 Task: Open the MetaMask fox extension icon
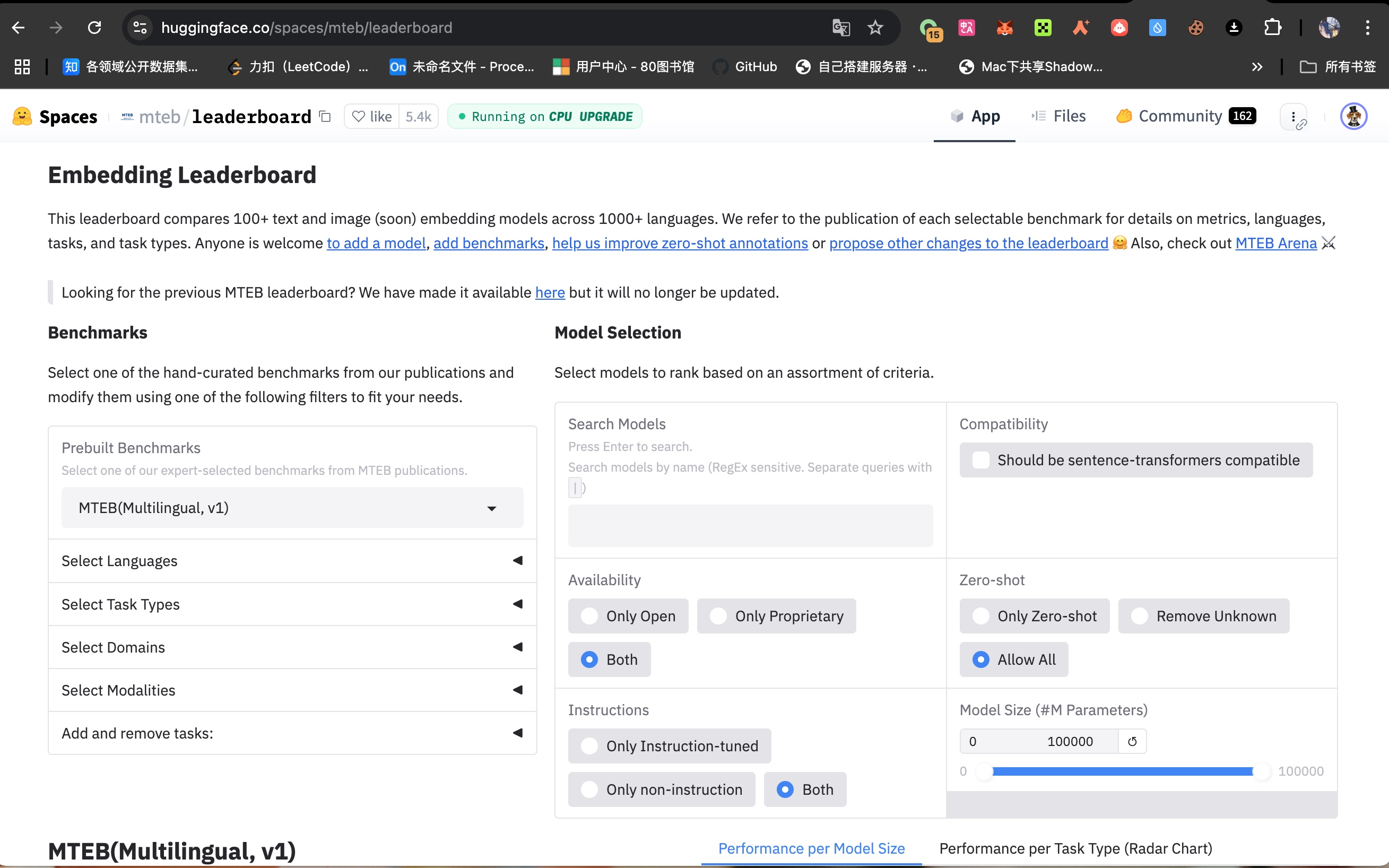(1004, 28)
